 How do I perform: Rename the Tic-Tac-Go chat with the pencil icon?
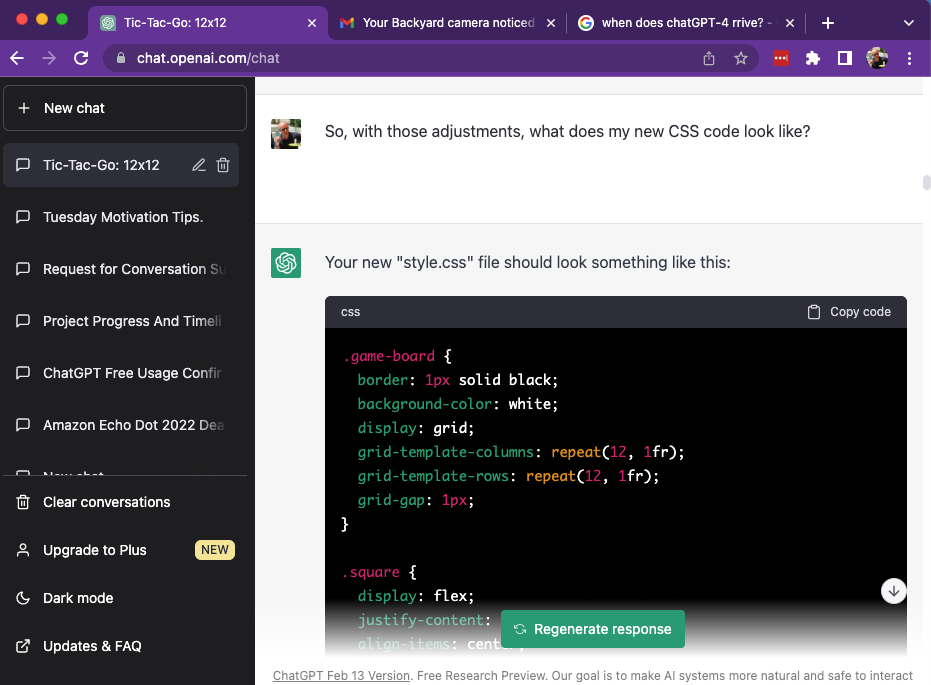(198, 165)
